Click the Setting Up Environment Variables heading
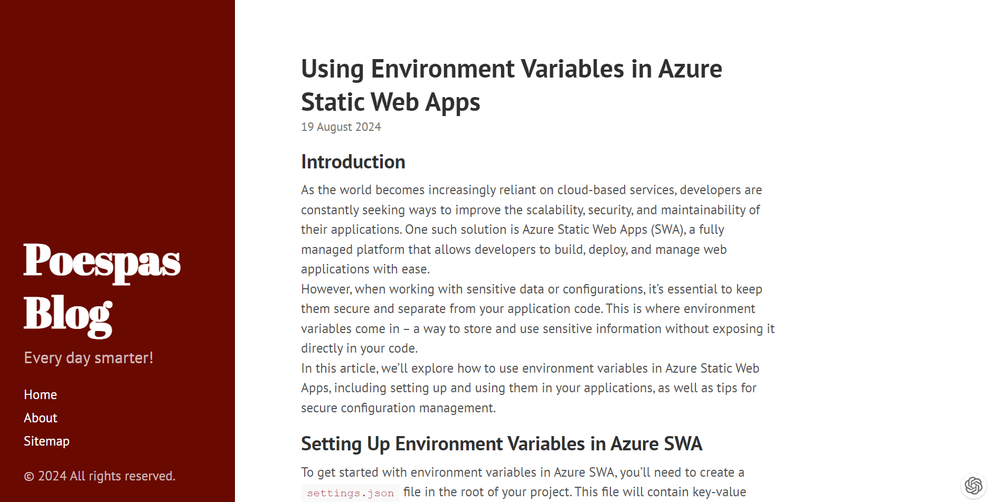This screenshot has height=502, width=999. (501, 443)
